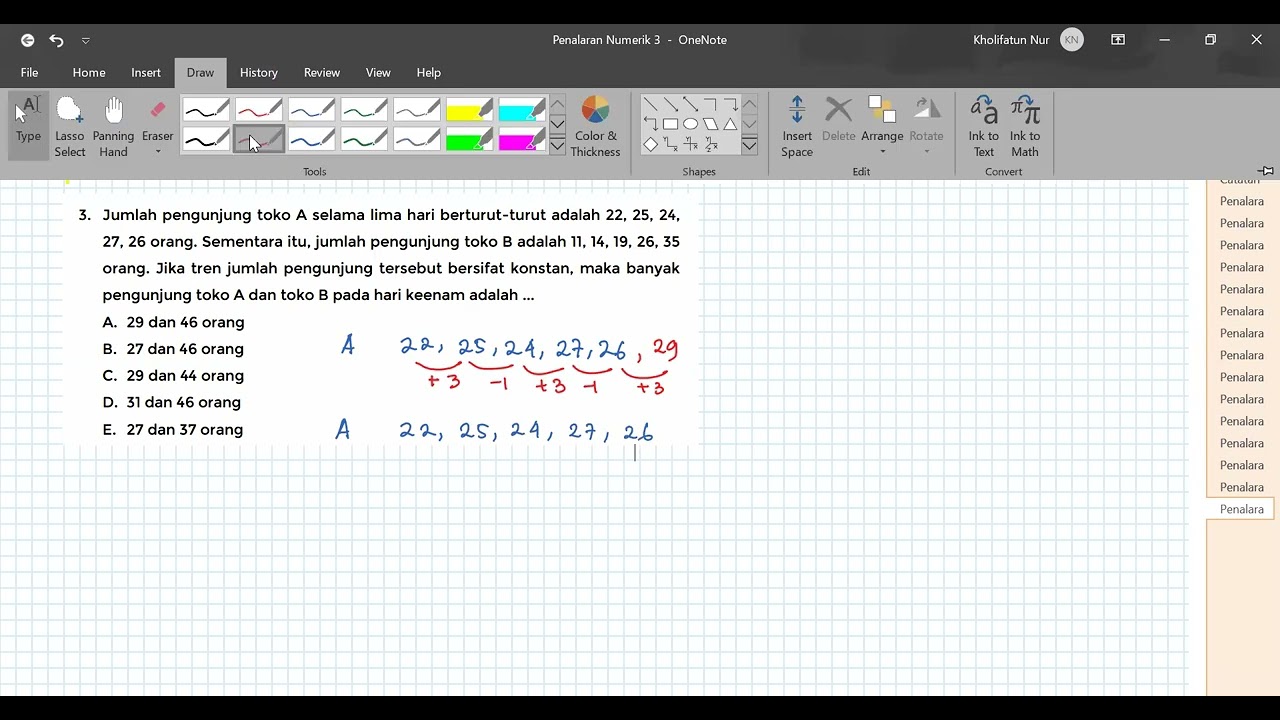The image size is (1280, 720).
Task: Activate the Lasso Select tool
Action: click(x=70, y=125)
